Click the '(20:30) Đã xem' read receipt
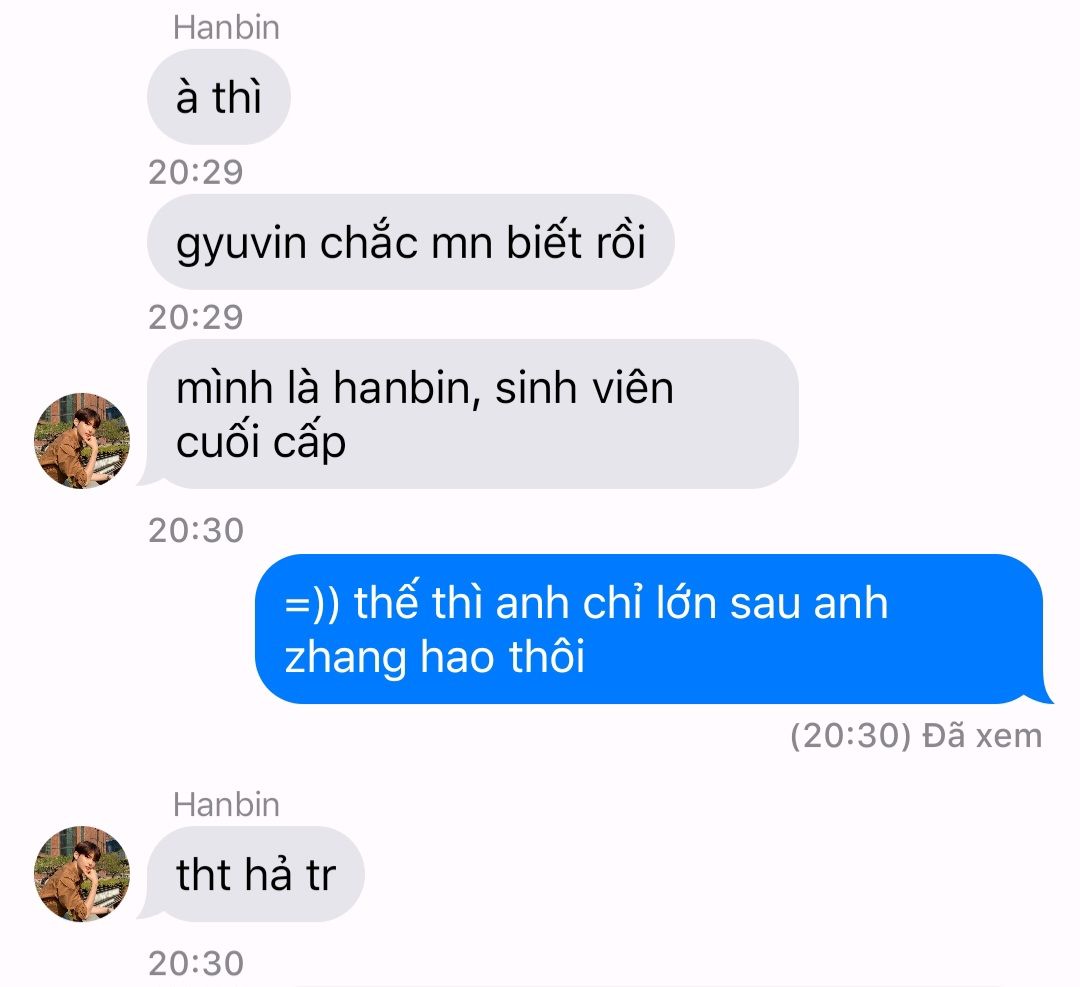1080x987 pixels. pyautogui.click(x=916, y=736)
